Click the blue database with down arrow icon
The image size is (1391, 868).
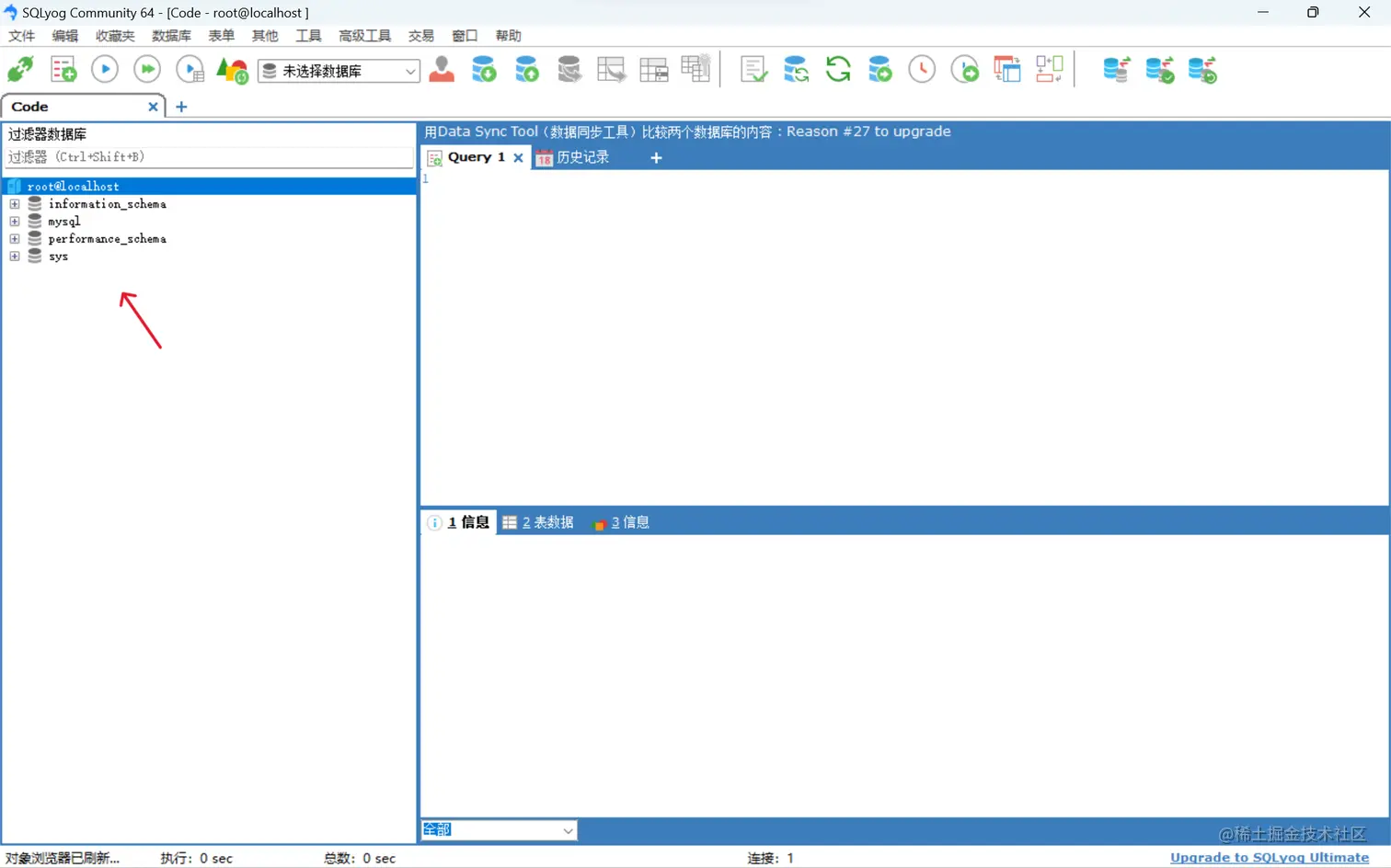[484, 70]
